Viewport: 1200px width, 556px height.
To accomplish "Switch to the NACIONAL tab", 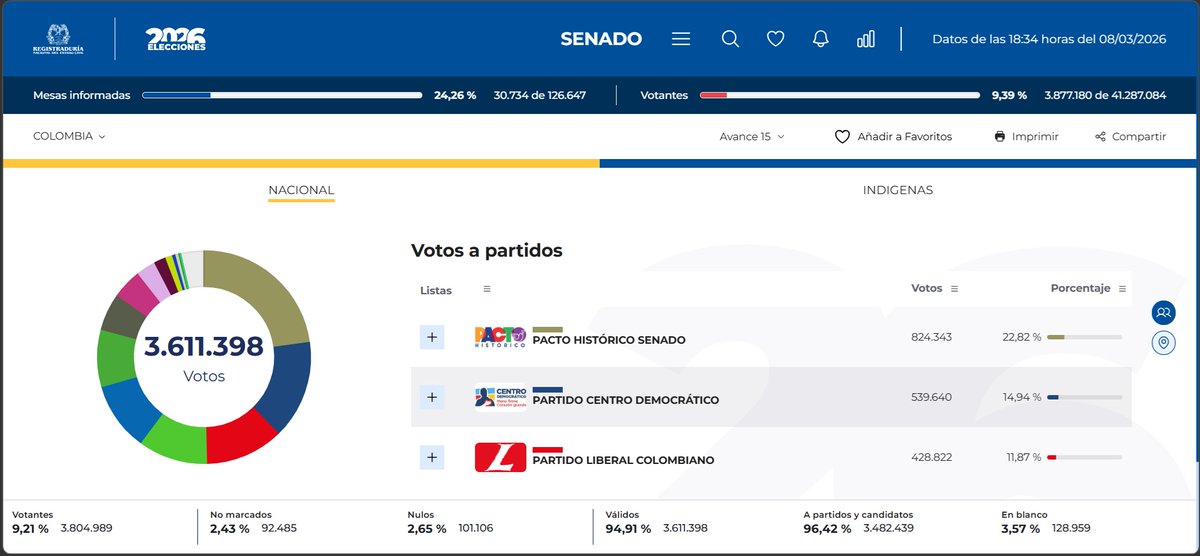I will (x=301, y=190).
